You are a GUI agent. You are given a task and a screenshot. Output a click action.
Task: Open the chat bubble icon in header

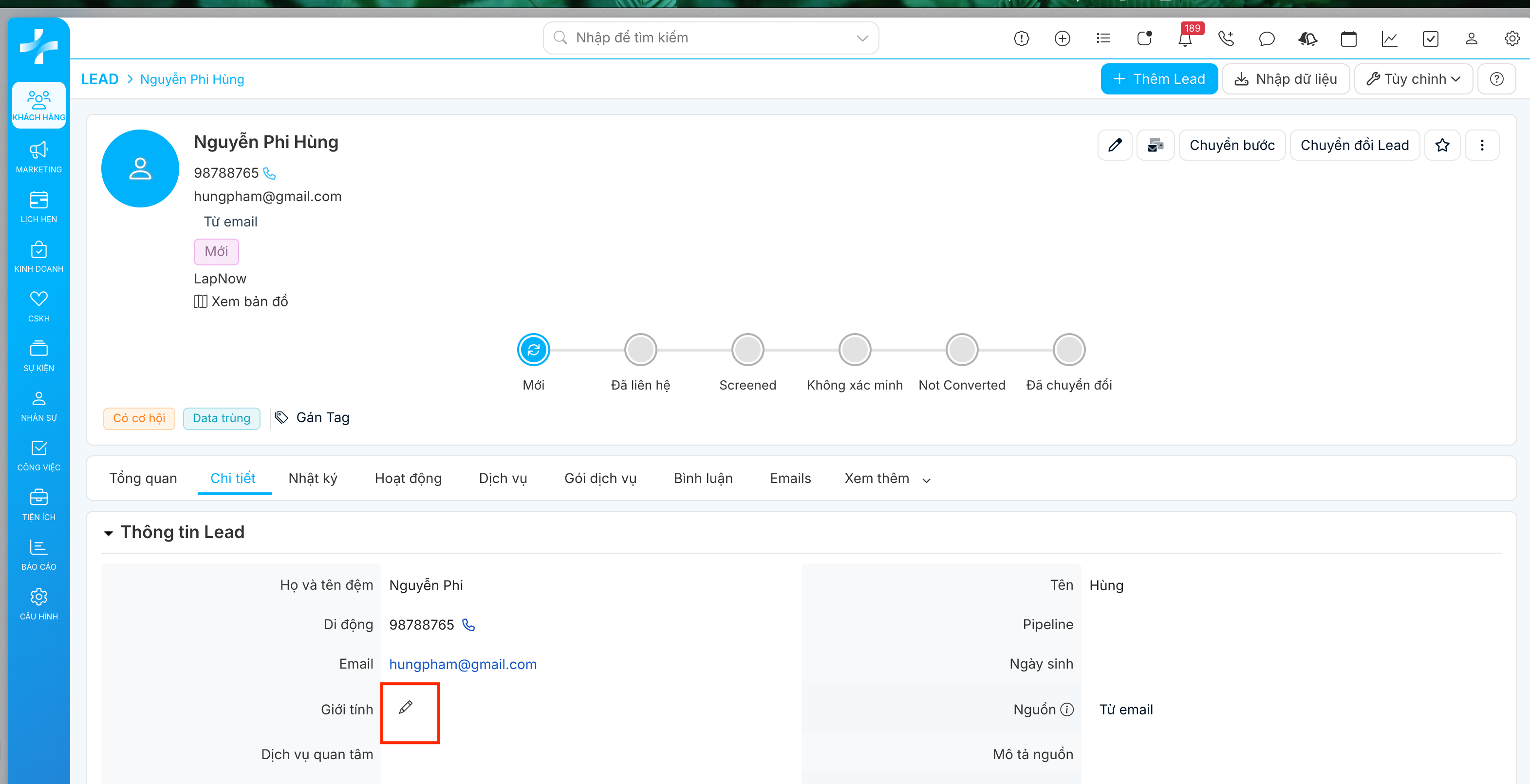(1266, 39)
